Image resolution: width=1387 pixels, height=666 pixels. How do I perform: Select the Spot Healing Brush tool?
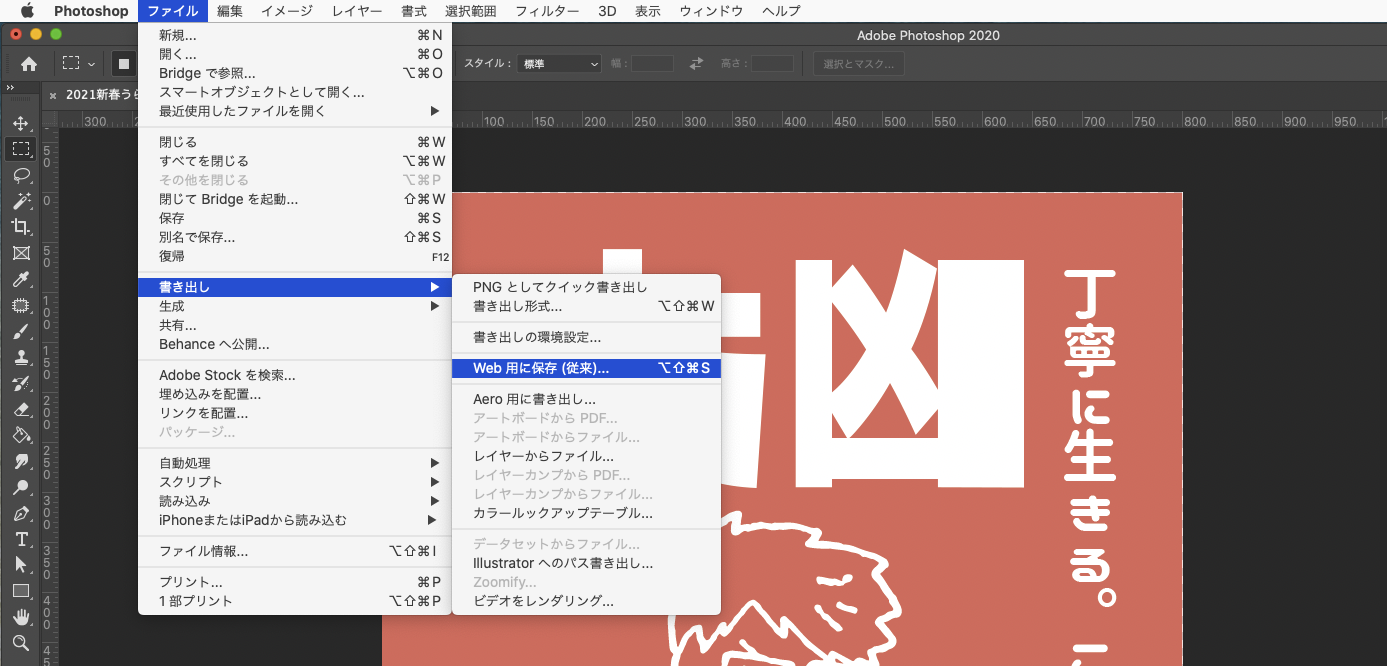[x=21, y=305]
